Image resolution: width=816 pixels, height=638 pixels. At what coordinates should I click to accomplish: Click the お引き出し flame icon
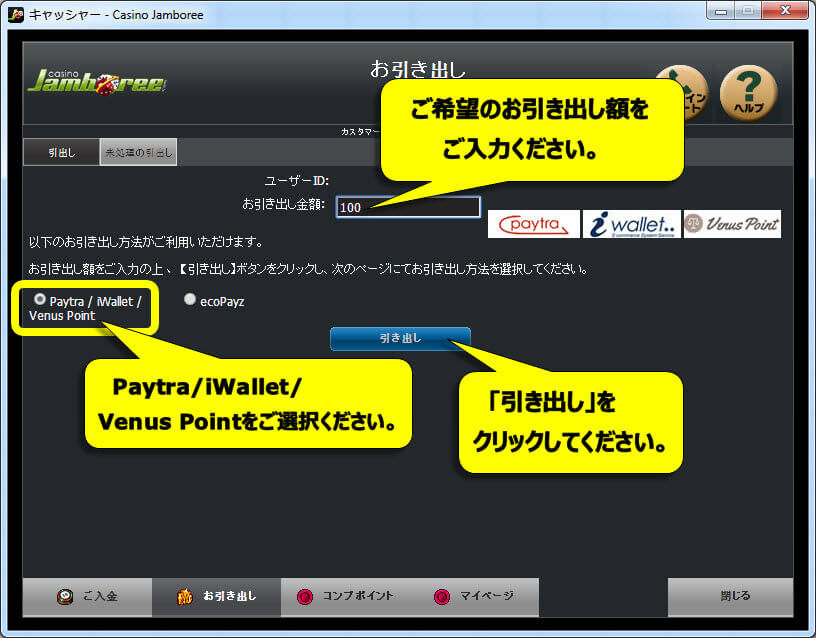[185, 597]
